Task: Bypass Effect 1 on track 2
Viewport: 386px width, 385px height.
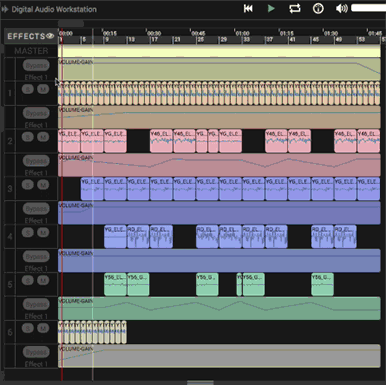Action: (36, 161)
